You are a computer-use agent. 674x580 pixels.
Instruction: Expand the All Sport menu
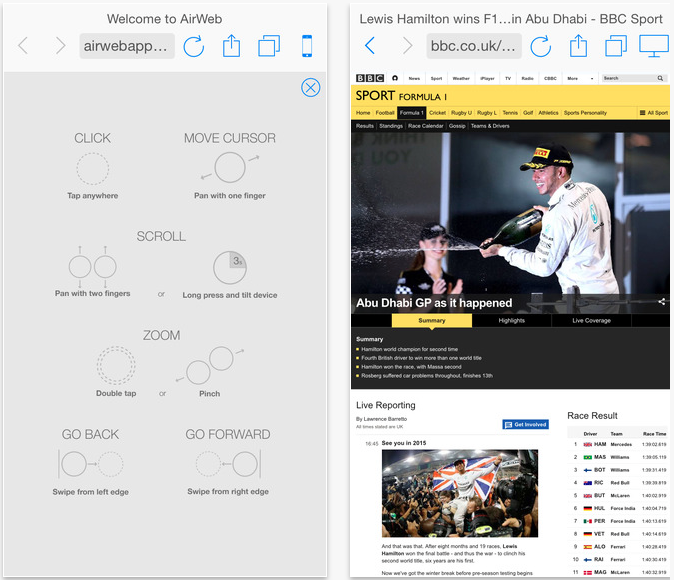(653, 113)
